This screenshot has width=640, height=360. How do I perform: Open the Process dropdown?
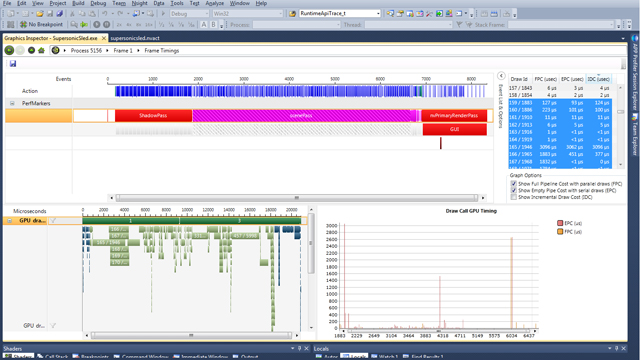[297, 24]
